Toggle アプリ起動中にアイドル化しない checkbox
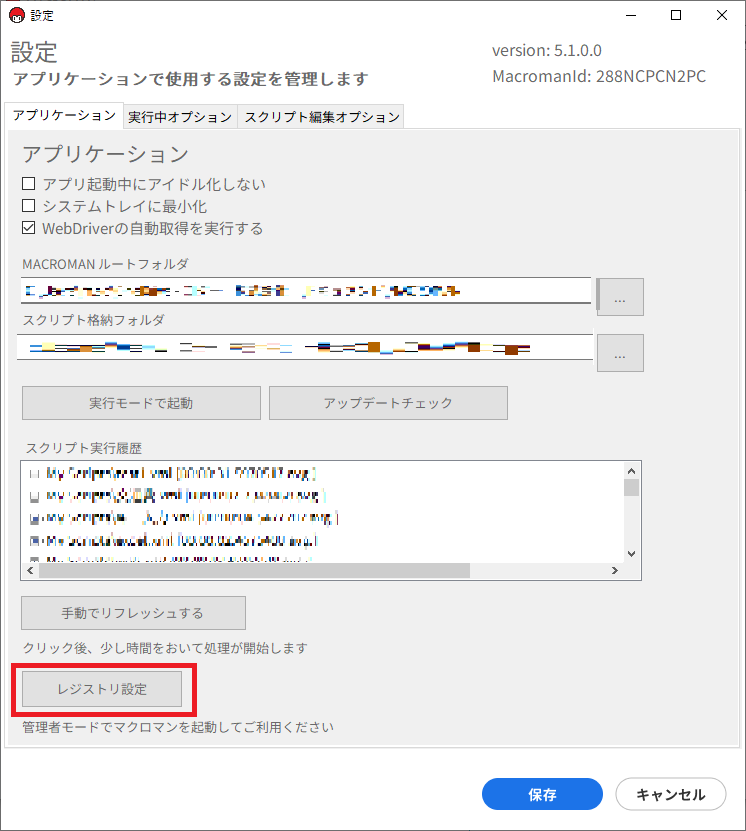This screenshot has width=746, height=831. 29,184
